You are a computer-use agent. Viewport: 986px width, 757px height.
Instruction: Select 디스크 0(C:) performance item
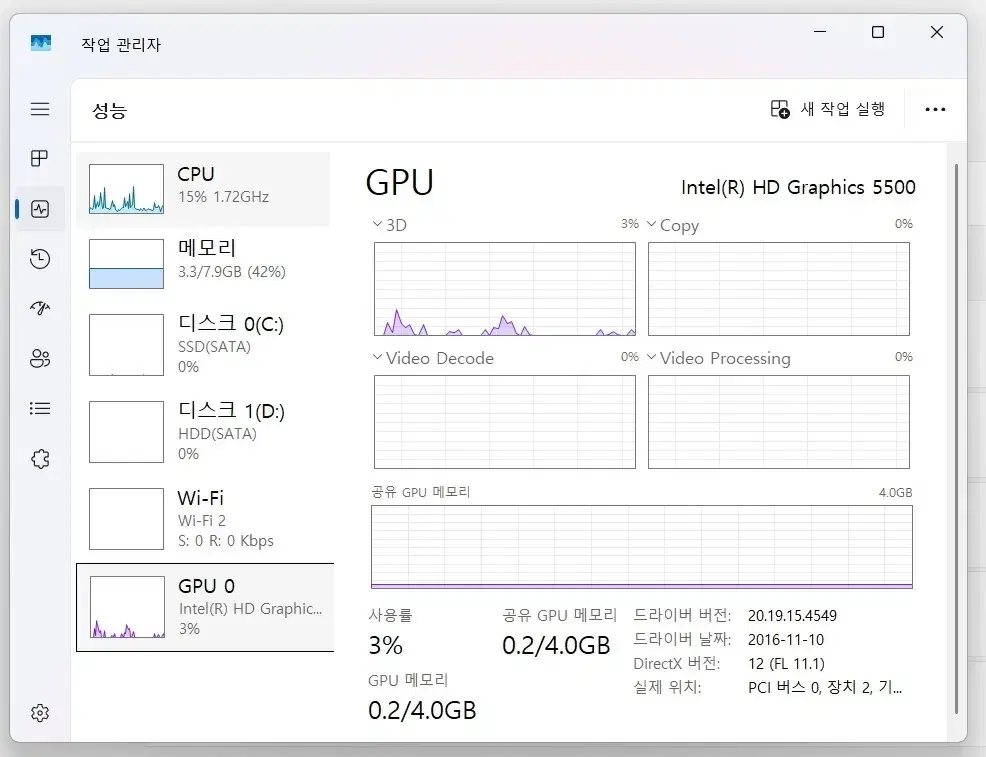pyautogui.click(x=203, y=345)
